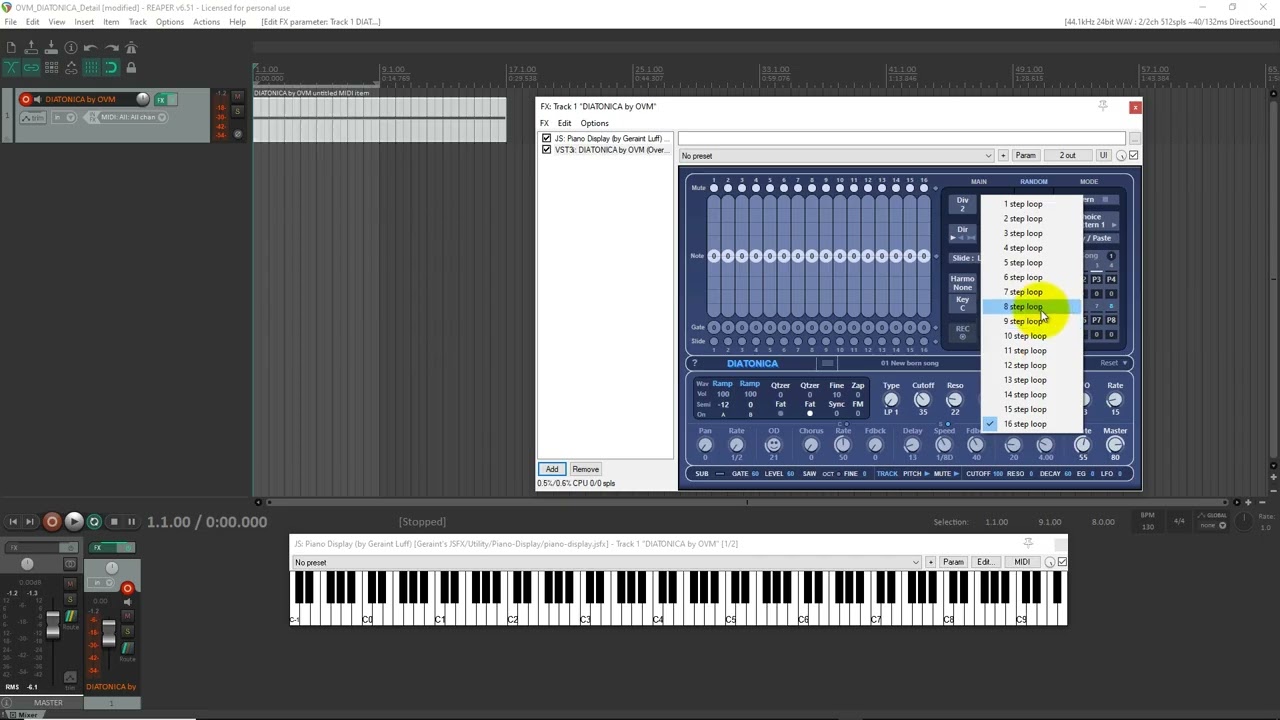Open filter Type LP 1 selector
1280x720 pixels.
pyautogui.click(x=890, y=399)
